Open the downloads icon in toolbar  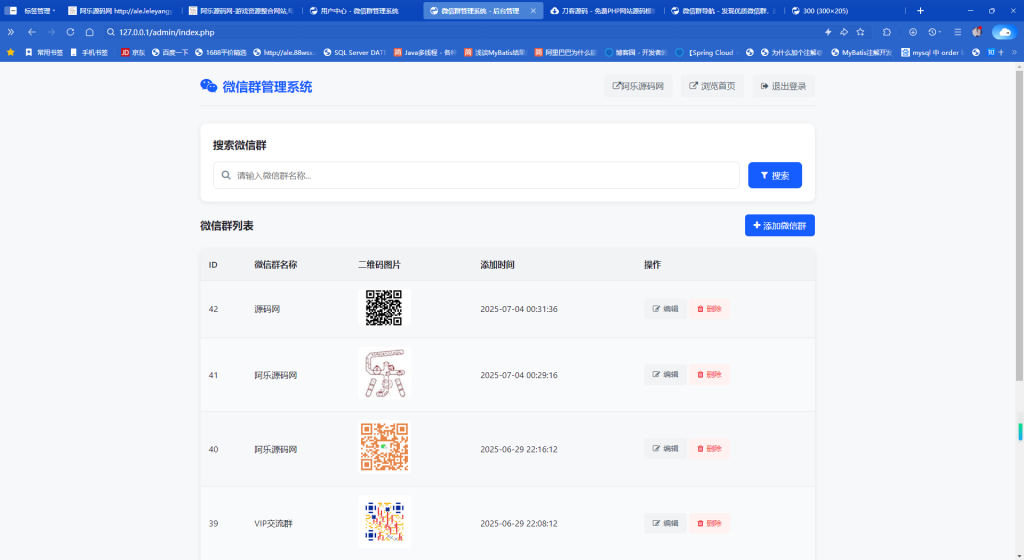(x=913, y=32)
